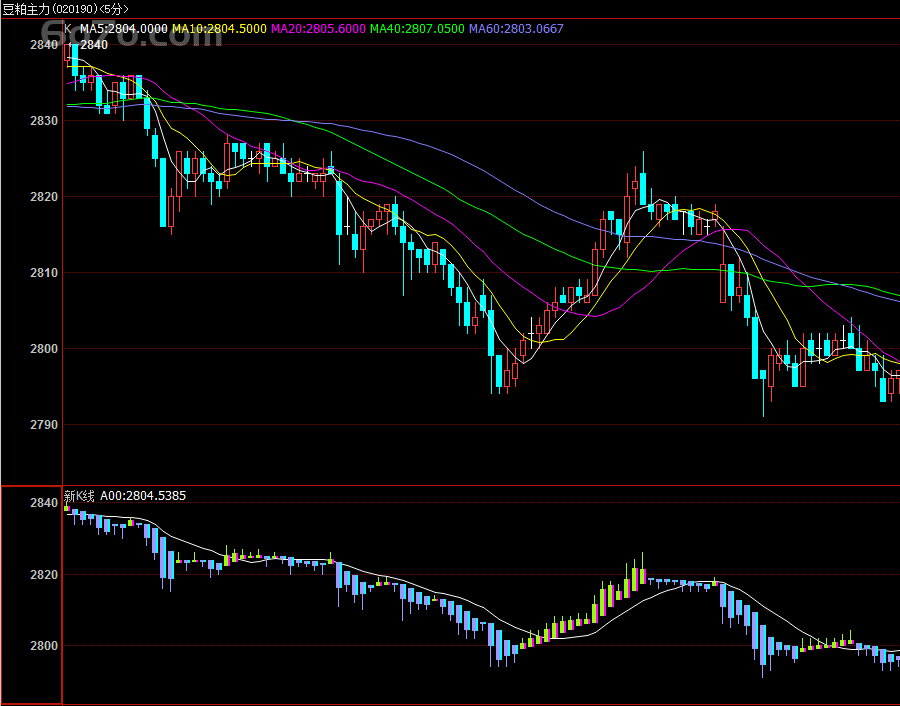Click the 新K线 sub-chart indicator name
This screenshot has height=706, width=900.
pos(78,495)
